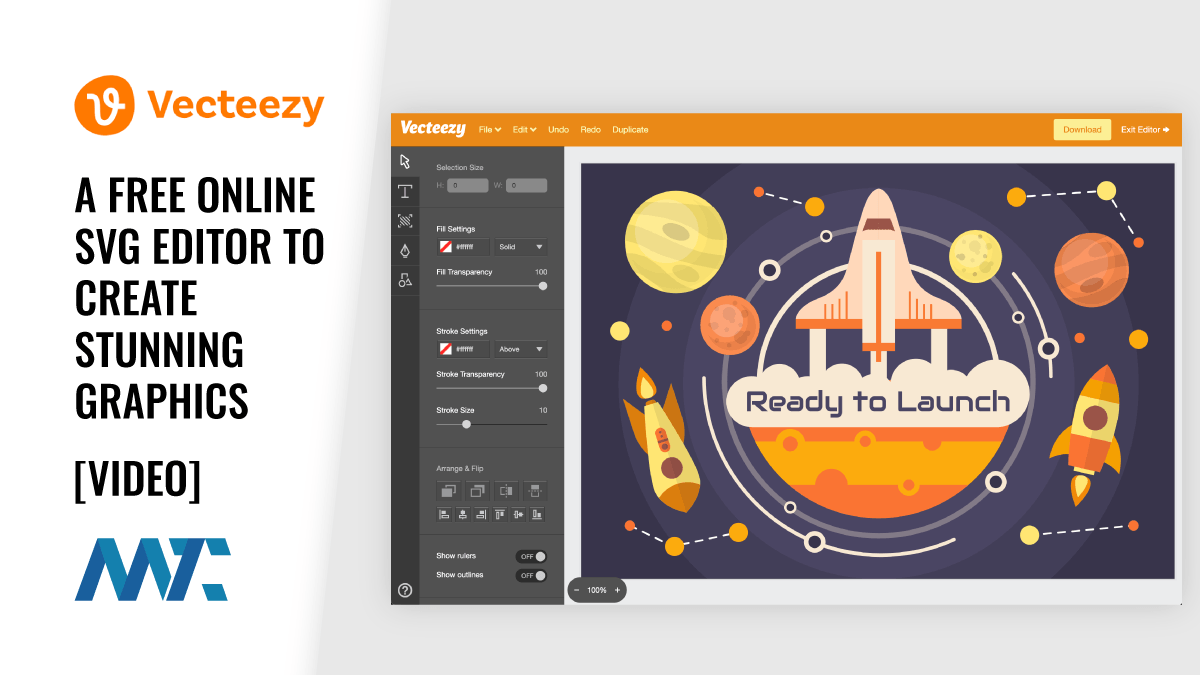This screenshot has height=675, width=1200.
Task: Toggle the Show outlines switch
Action: tap(531, 575)
